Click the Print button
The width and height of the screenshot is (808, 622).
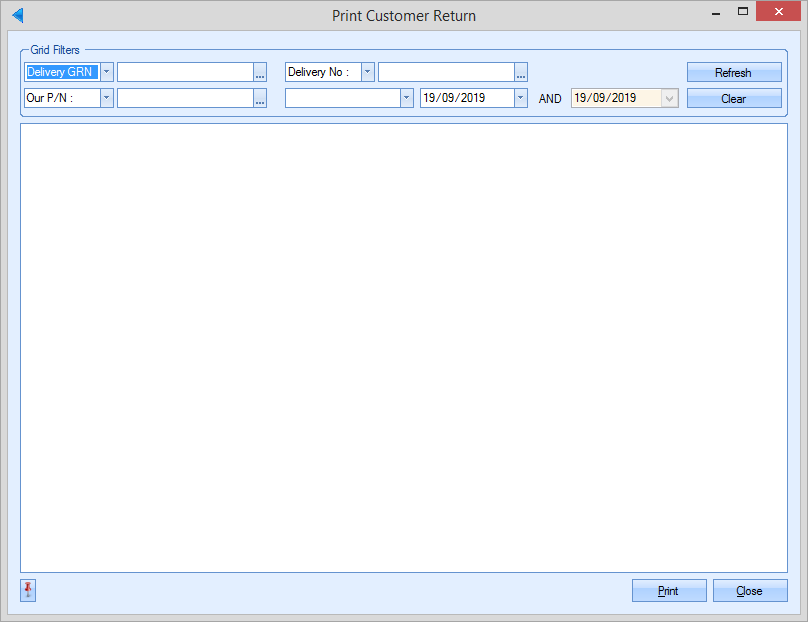coord(669,591)
